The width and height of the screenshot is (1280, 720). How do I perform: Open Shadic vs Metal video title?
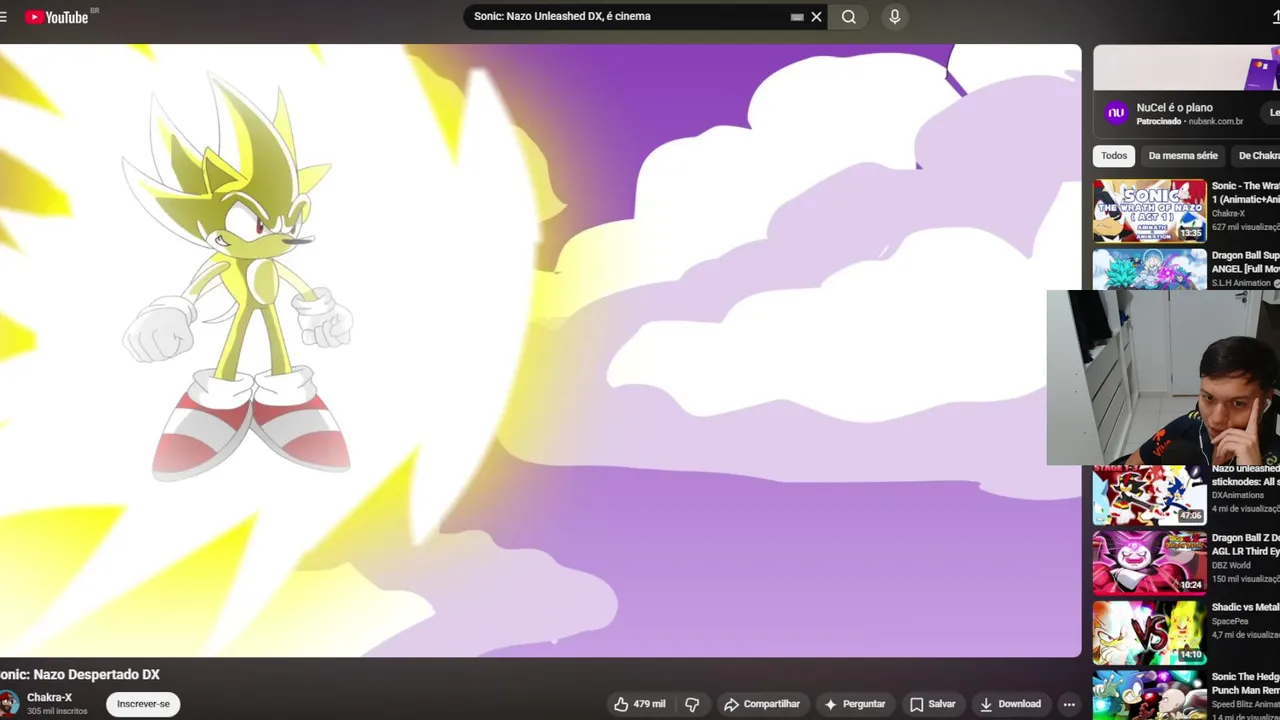point(1245,607)
